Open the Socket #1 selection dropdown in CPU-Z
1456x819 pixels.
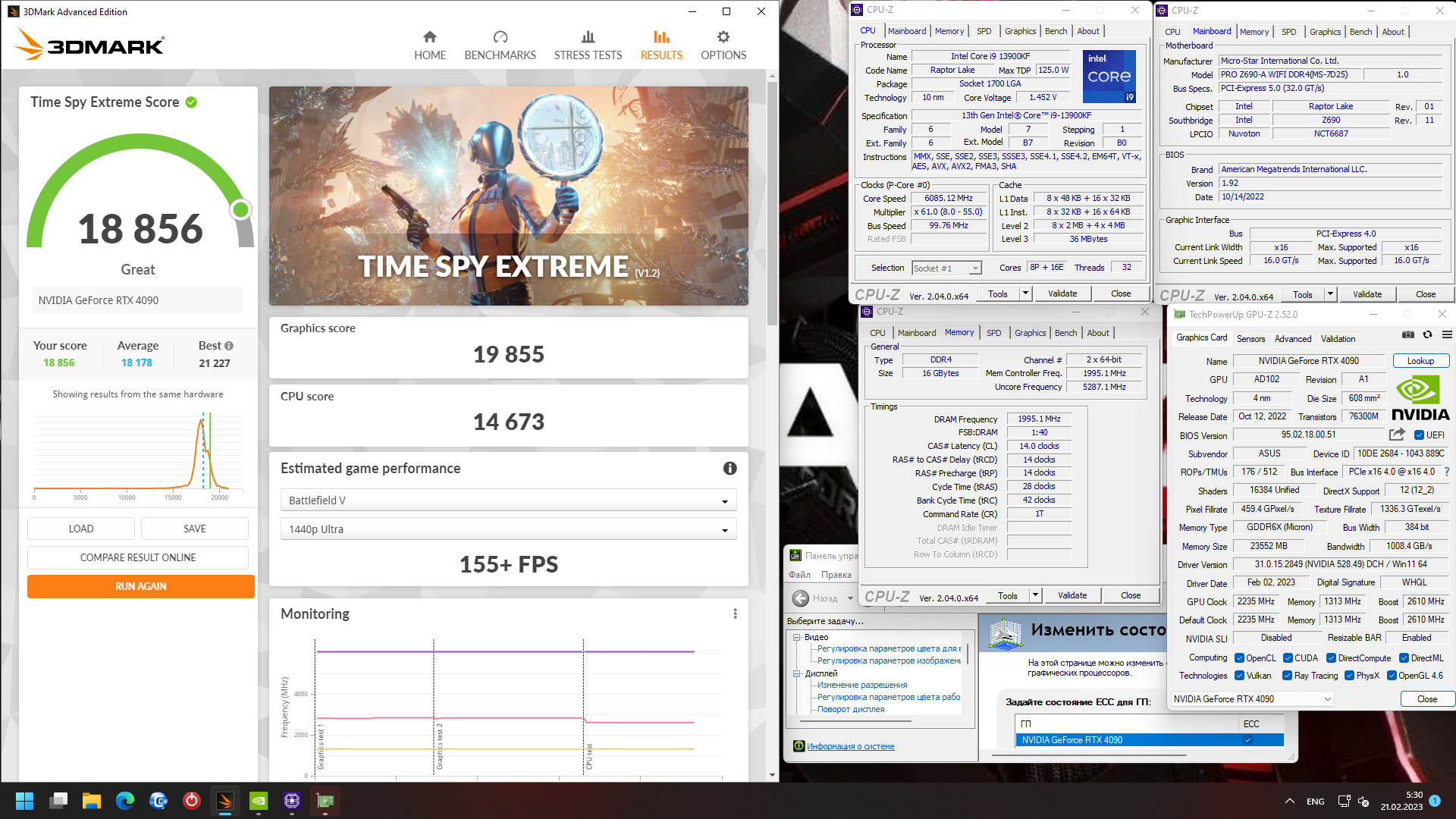coord(946,268)
